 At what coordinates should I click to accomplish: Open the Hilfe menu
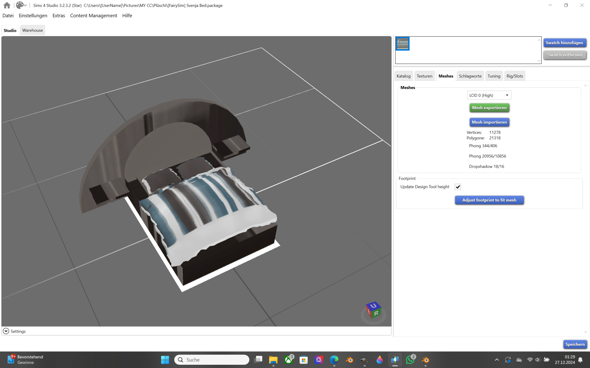(x=127, y=15)
